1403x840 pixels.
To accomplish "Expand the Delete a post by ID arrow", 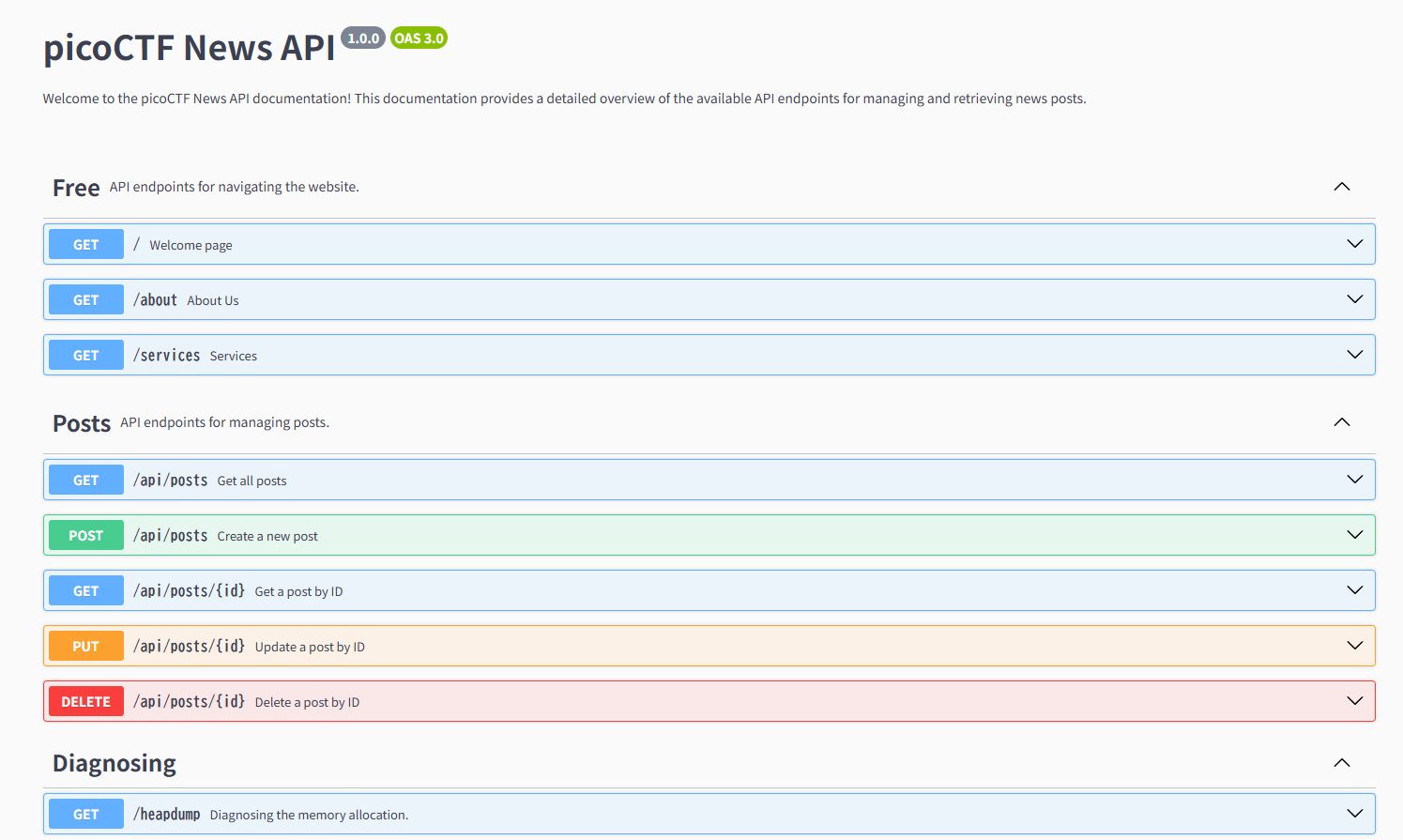I will coord(1354,701).
